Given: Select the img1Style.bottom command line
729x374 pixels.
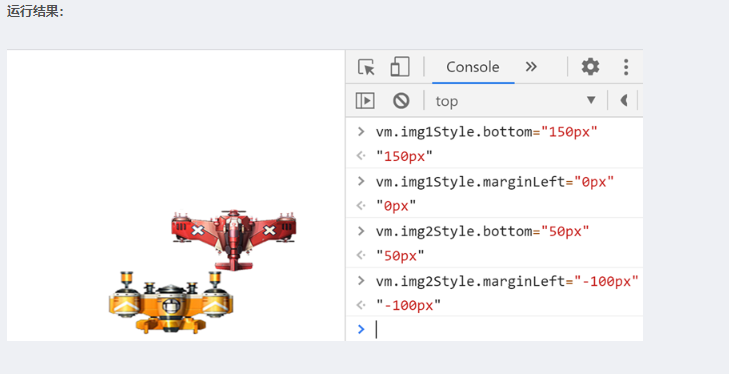Looking at the screenshot, I should [486, 132].
